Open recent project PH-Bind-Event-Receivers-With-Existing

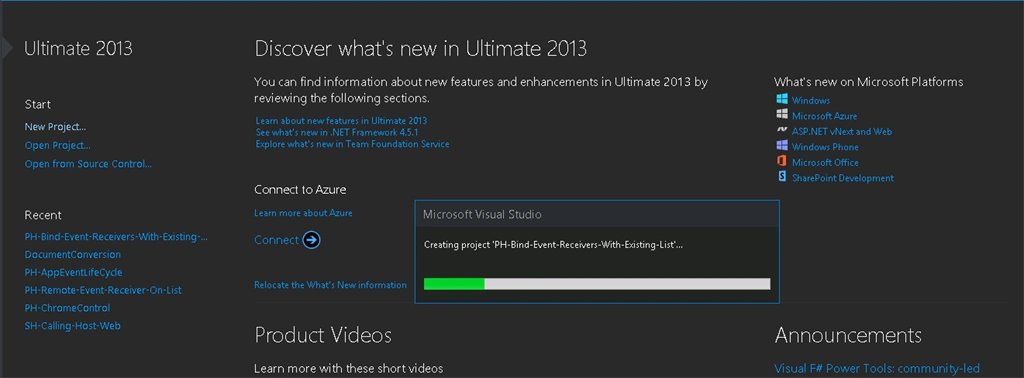[116, 237]
